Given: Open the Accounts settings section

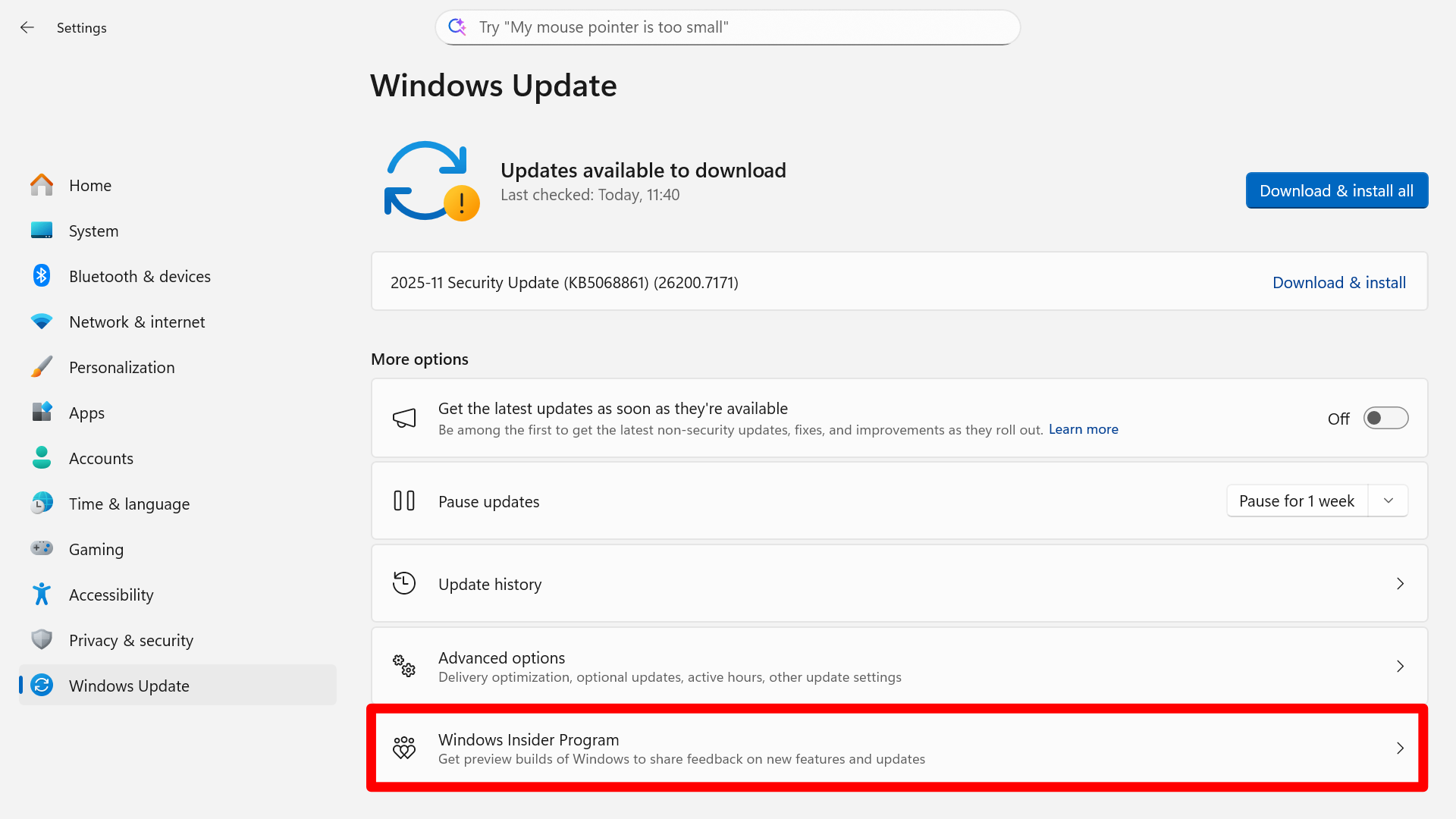Looking at the screenshot, I should click(101, 457).
